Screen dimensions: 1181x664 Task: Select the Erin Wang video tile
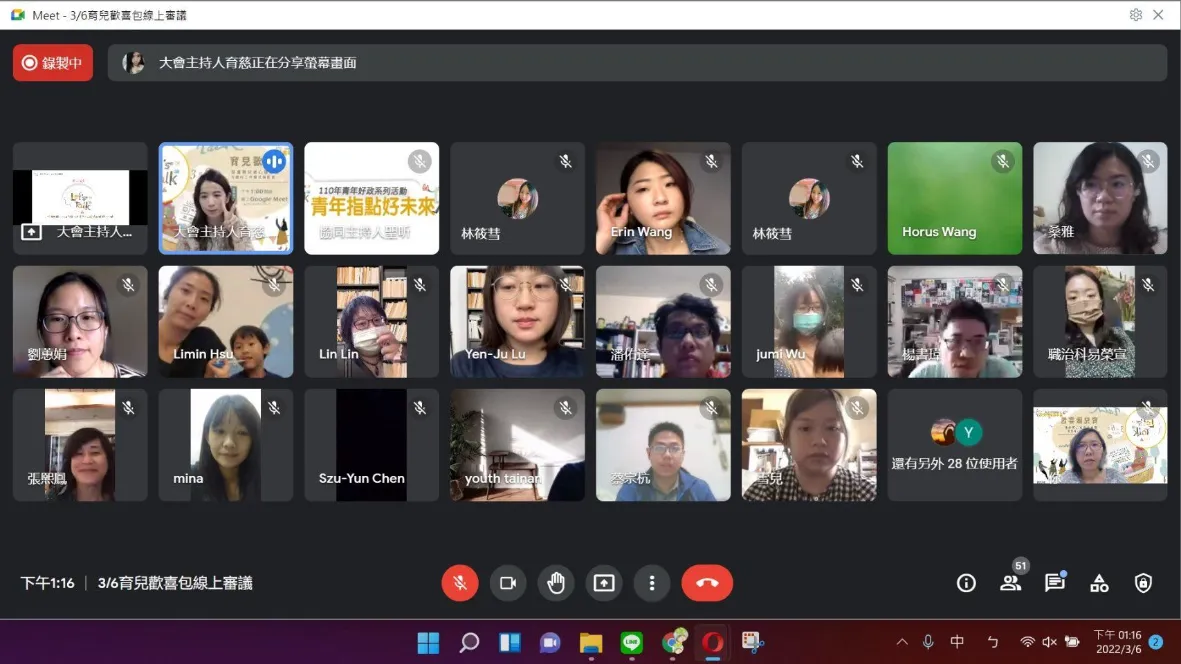pos(663,198)
